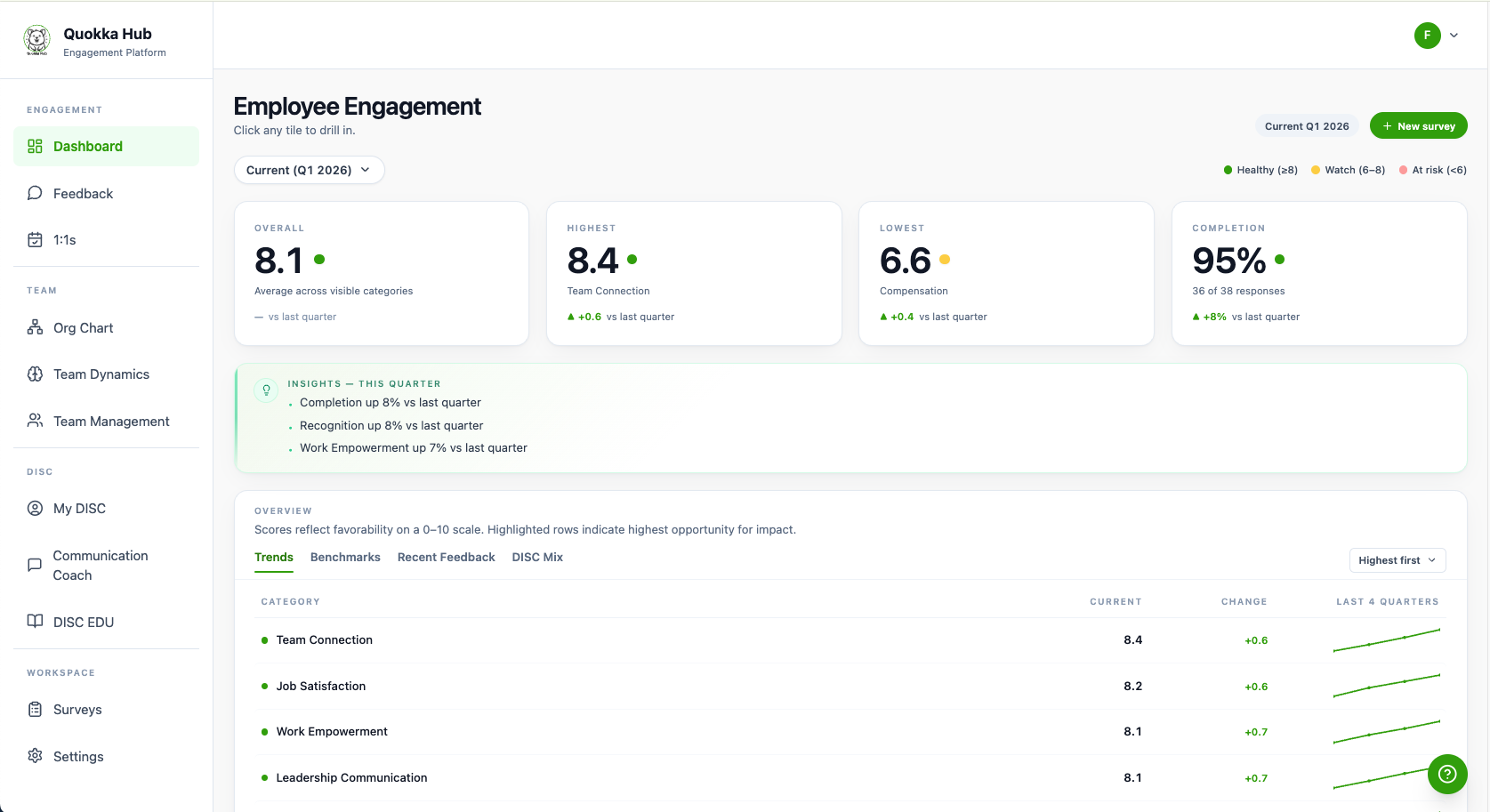Switch to the Recent Feedback tab
Screen dimensions: 1490x812
tap(446, 557)
